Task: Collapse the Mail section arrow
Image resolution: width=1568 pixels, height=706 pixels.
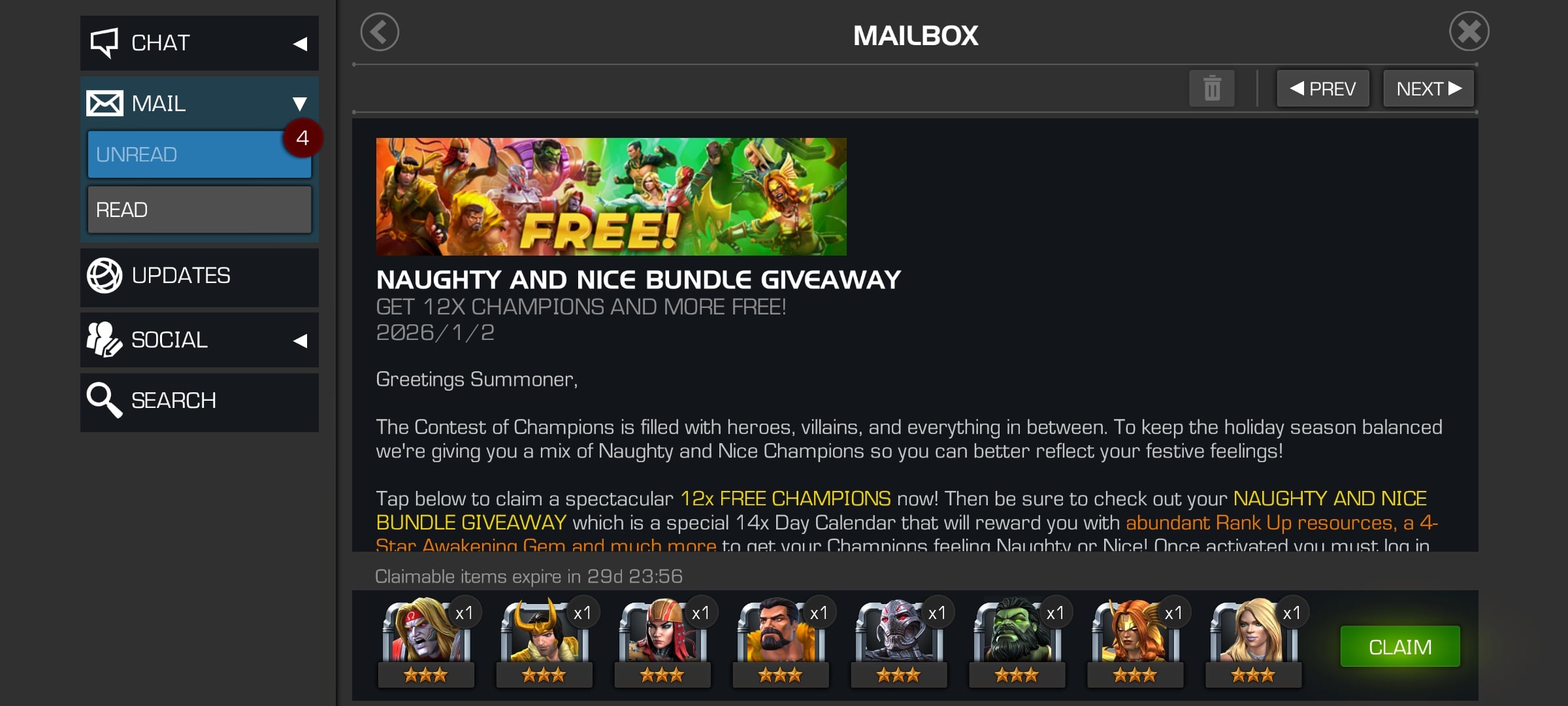Action: 300,103
